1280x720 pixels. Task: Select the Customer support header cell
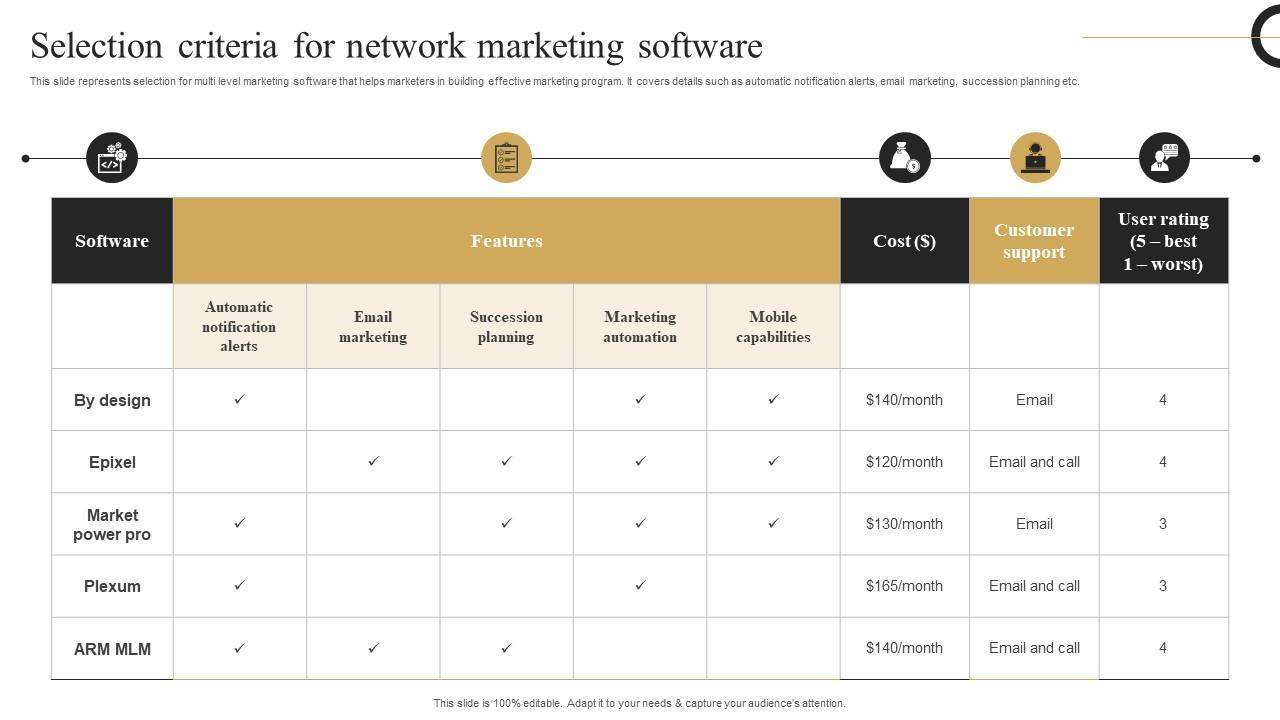coord(1034,241)
